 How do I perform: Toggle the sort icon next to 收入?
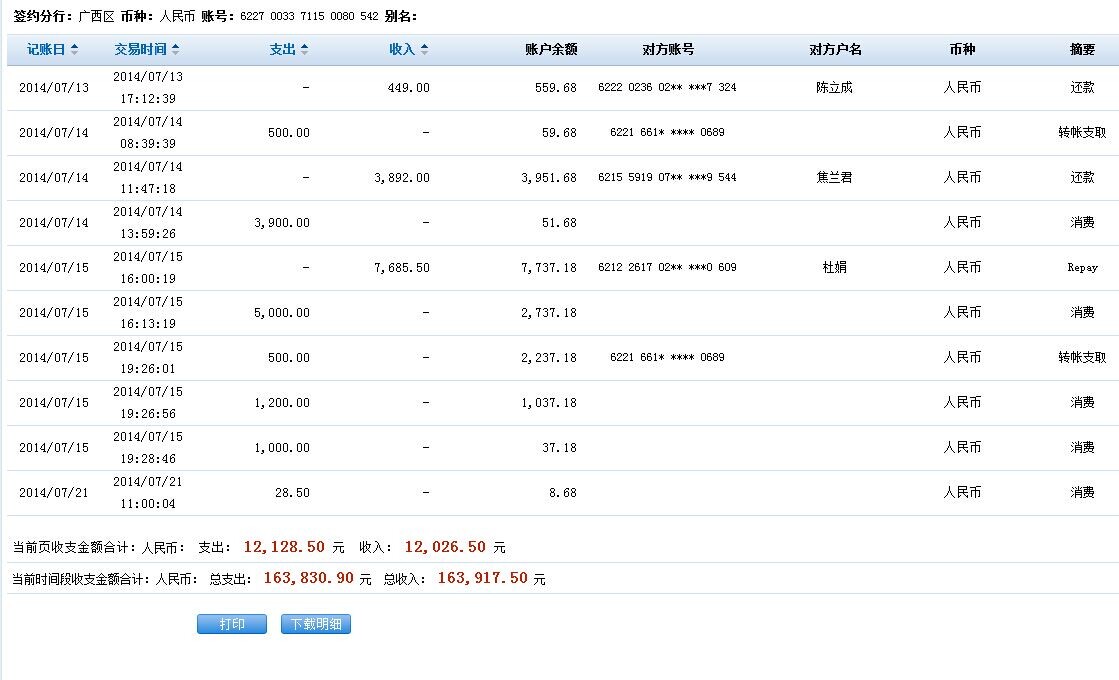[x=424, y=49]
